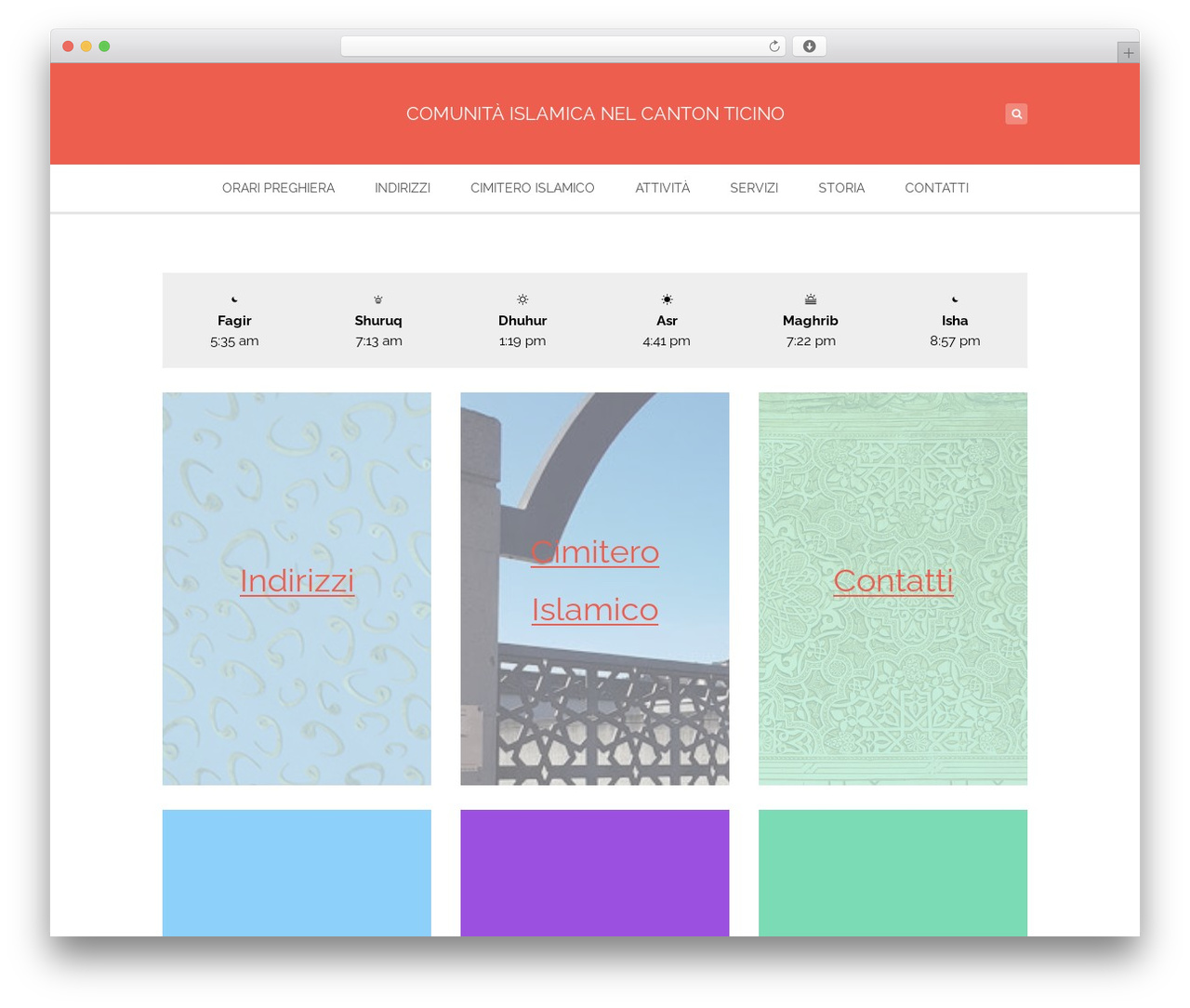Click the Isha time 8:57 pm
The width and height of the screenshot is (1190, 1008).
(955, 341)
